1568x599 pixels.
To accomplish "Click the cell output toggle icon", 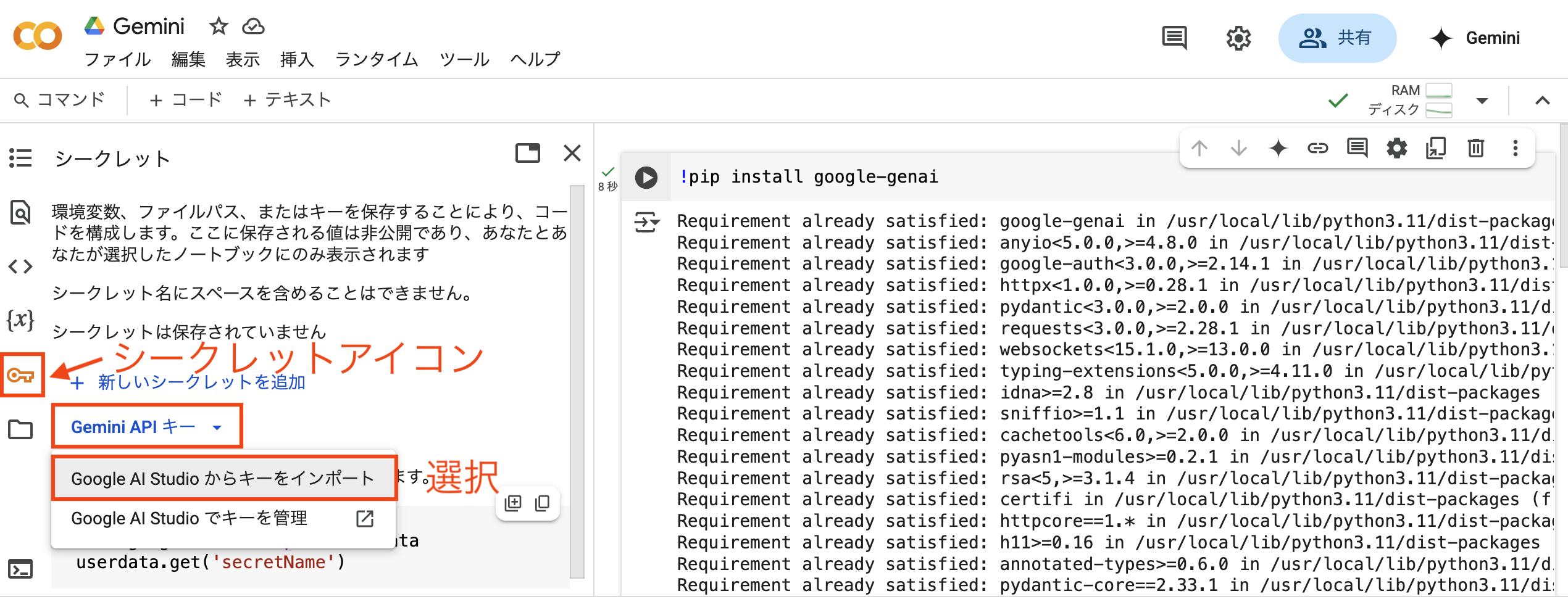I will pyautogui.click(x=646, y=221).
